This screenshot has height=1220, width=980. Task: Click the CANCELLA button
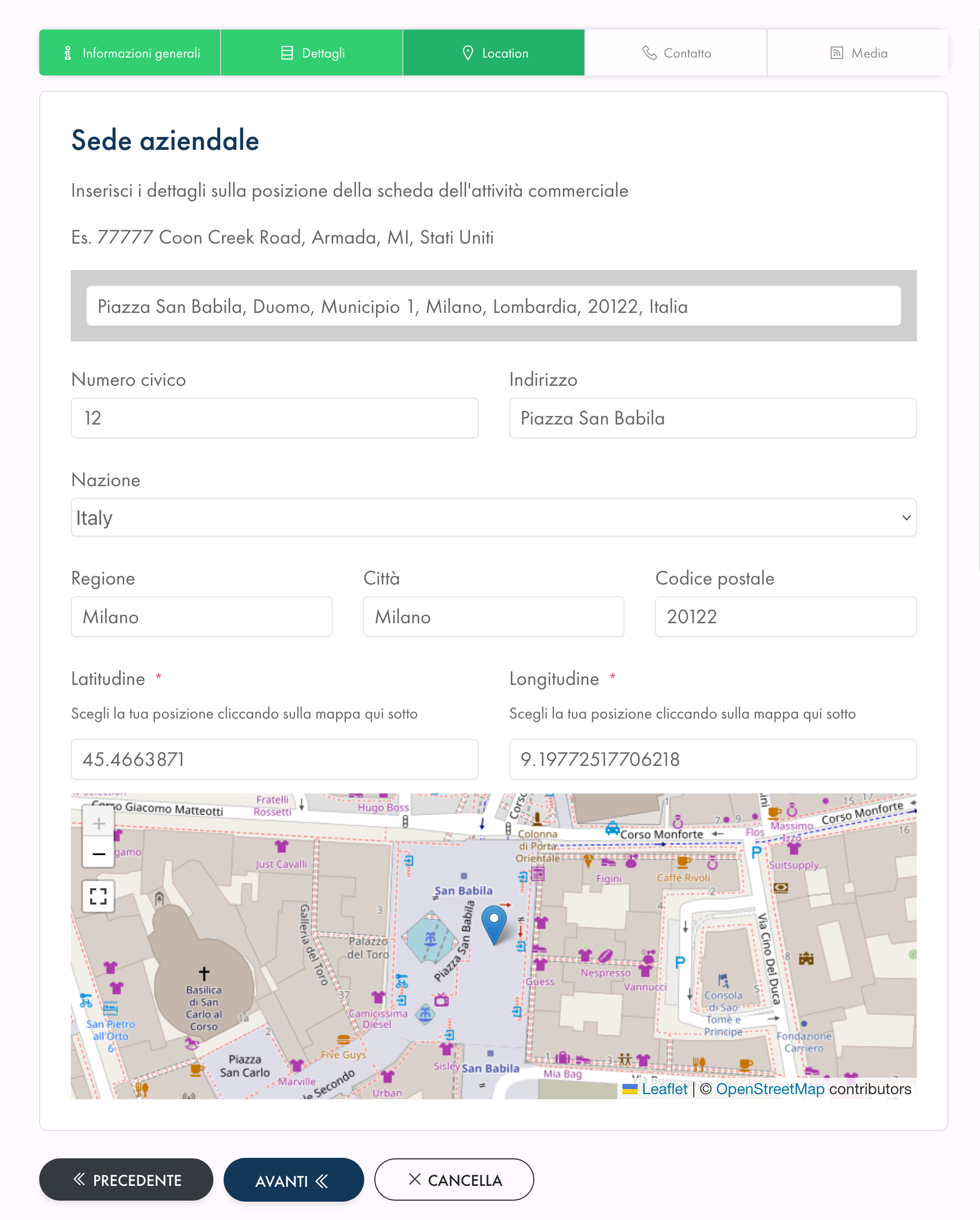point(453,1179)
